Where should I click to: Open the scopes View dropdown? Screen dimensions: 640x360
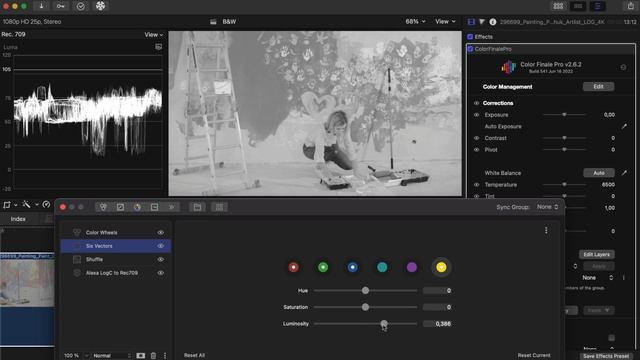click(153, 35)
